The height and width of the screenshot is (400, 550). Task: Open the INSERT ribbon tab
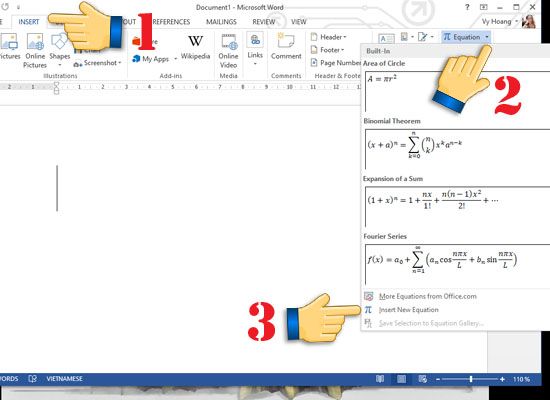pyautogui.click(x=29, y=22)
